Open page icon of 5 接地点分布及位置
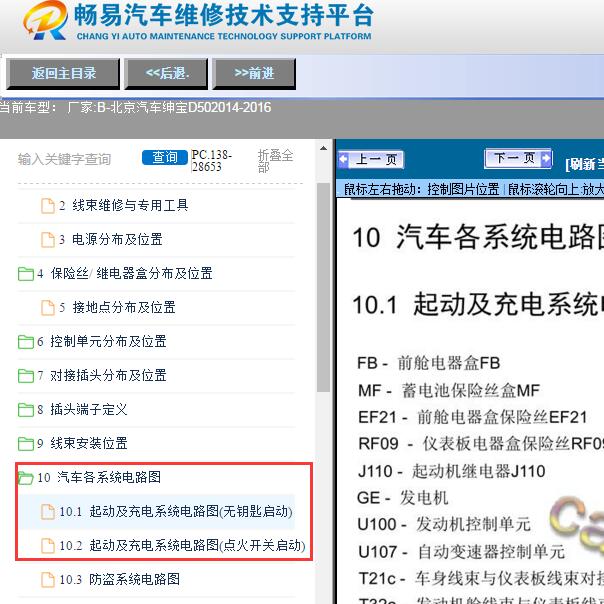The width and height of the screenshot is (604, 604). [x=48, y=308]
